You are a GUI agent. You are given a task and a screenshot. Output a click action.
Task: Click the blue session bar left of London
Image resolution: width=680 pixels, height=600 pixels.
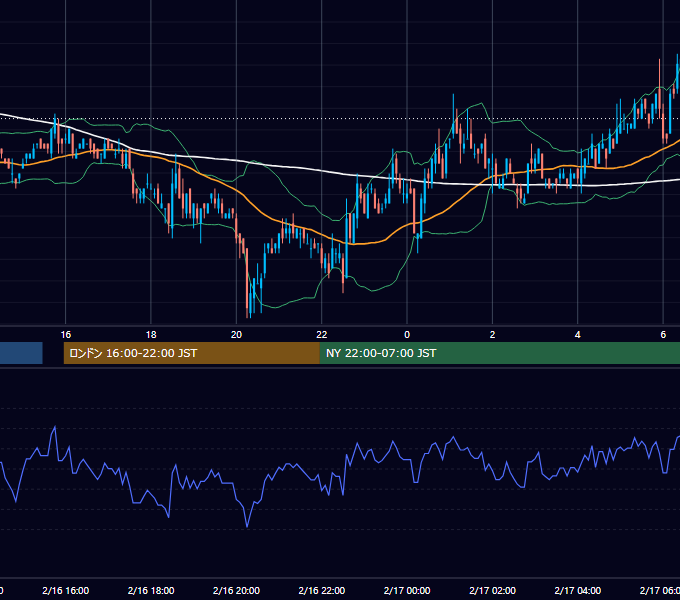pos(21,353)
